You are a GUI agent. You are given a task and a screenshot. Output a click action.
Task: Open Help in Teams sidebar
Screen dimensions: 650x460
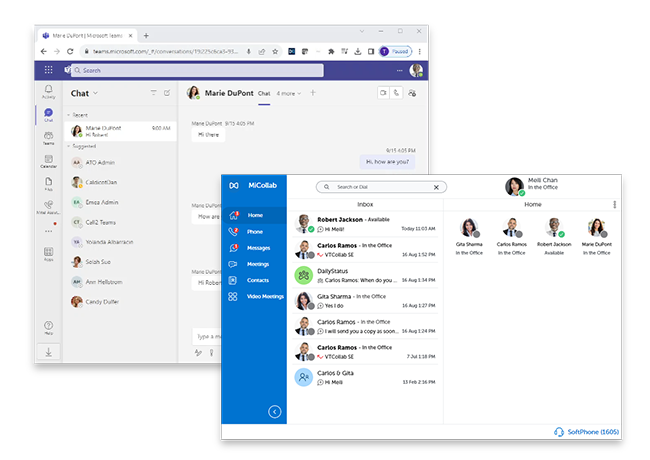click(x=49, y=328)
